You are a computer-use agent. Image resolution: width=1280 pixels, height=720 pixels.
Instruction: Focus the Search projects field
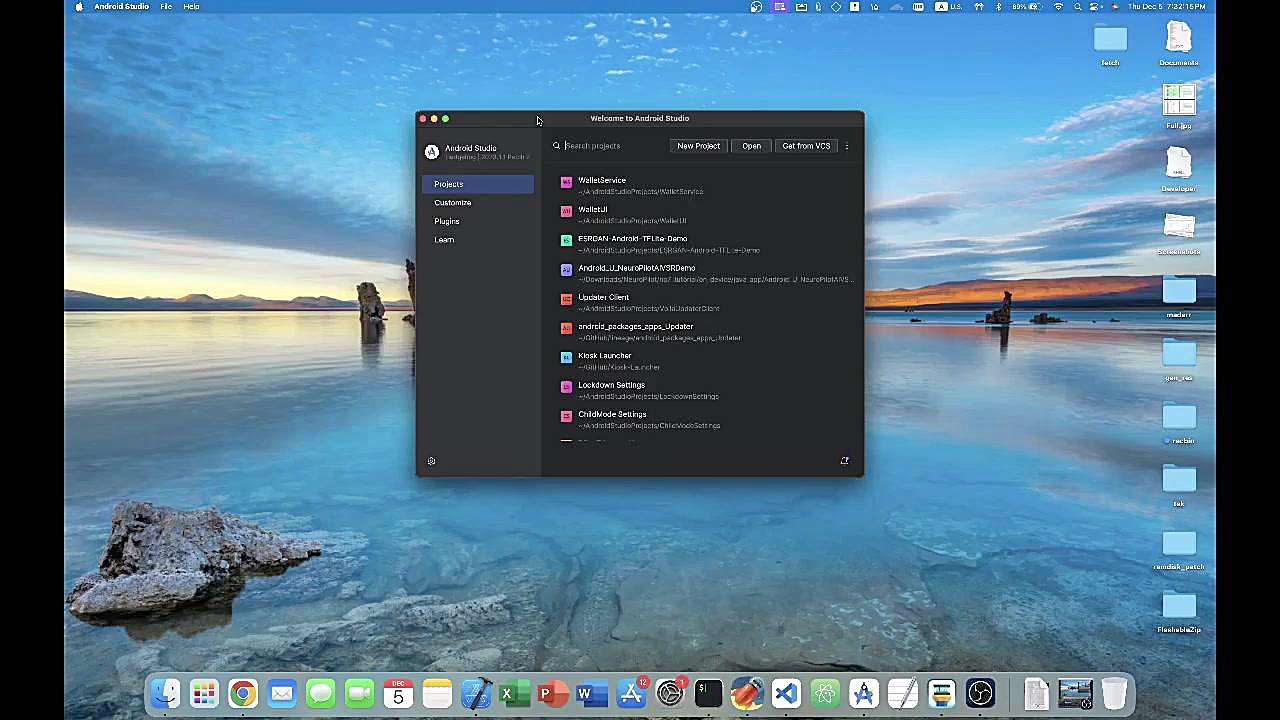tap(610, 146)
